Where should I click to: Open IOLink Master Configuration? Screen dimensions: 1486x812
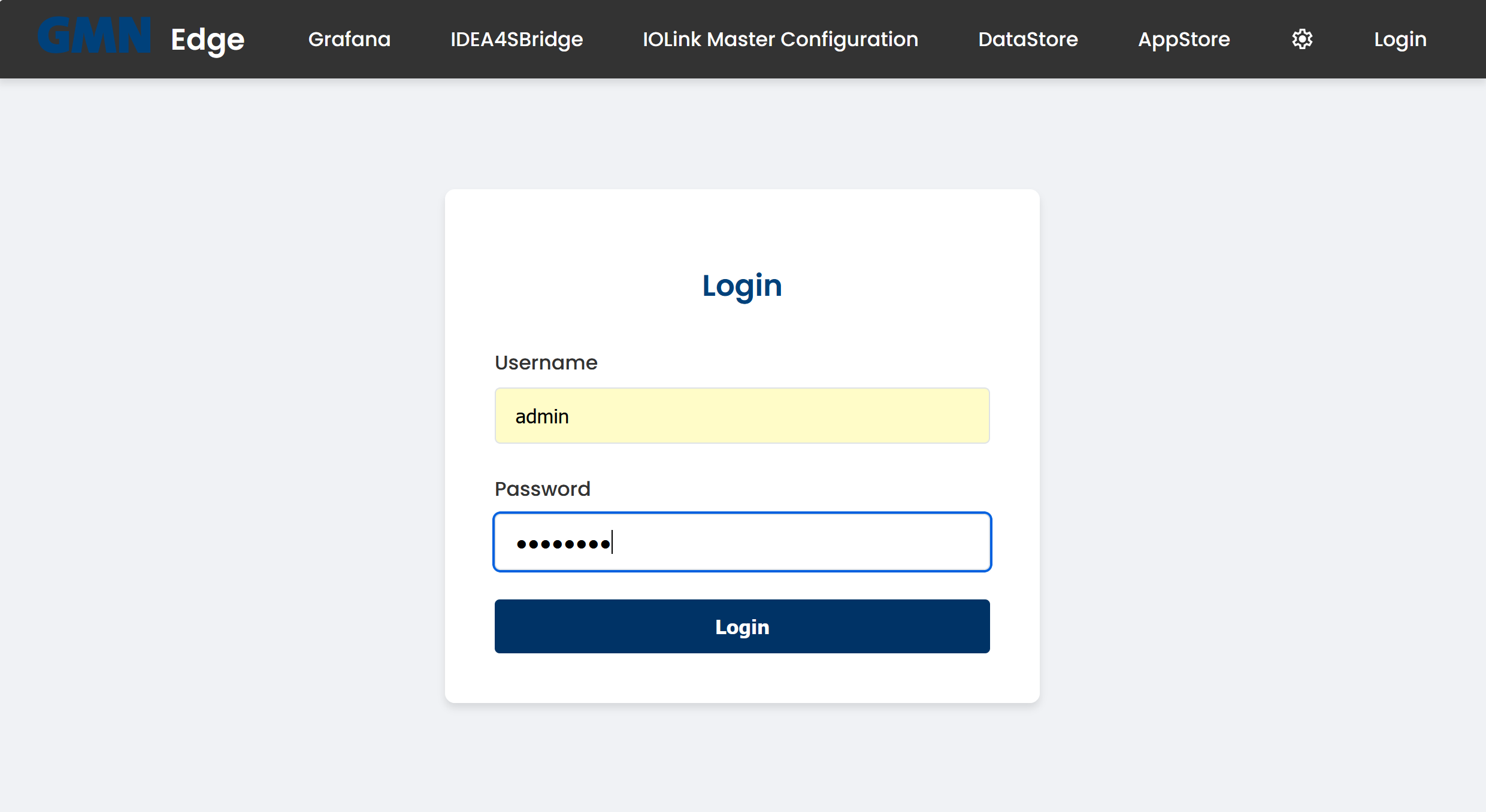point(780,40)
